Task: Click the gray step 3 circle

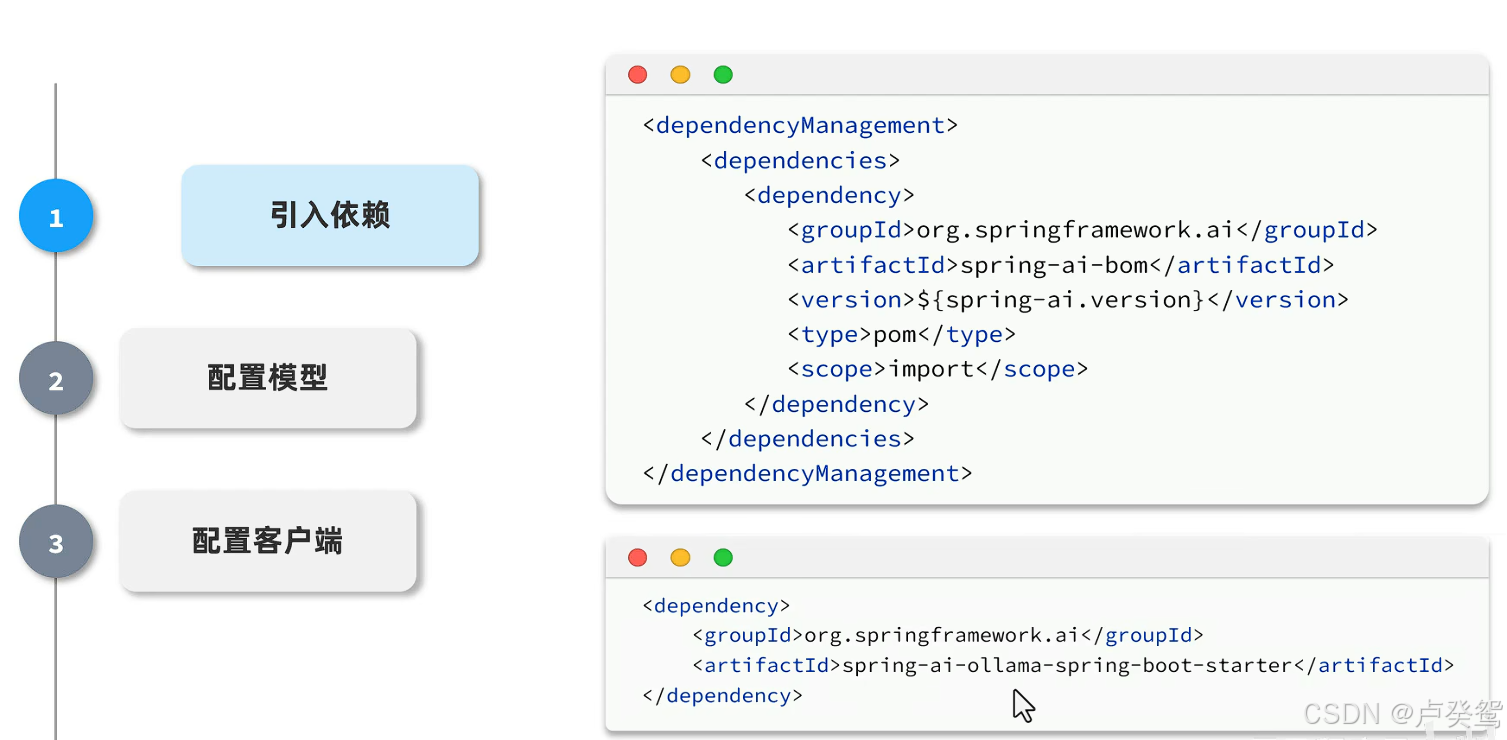Action: pyautogui.click(x=56, y=542)
